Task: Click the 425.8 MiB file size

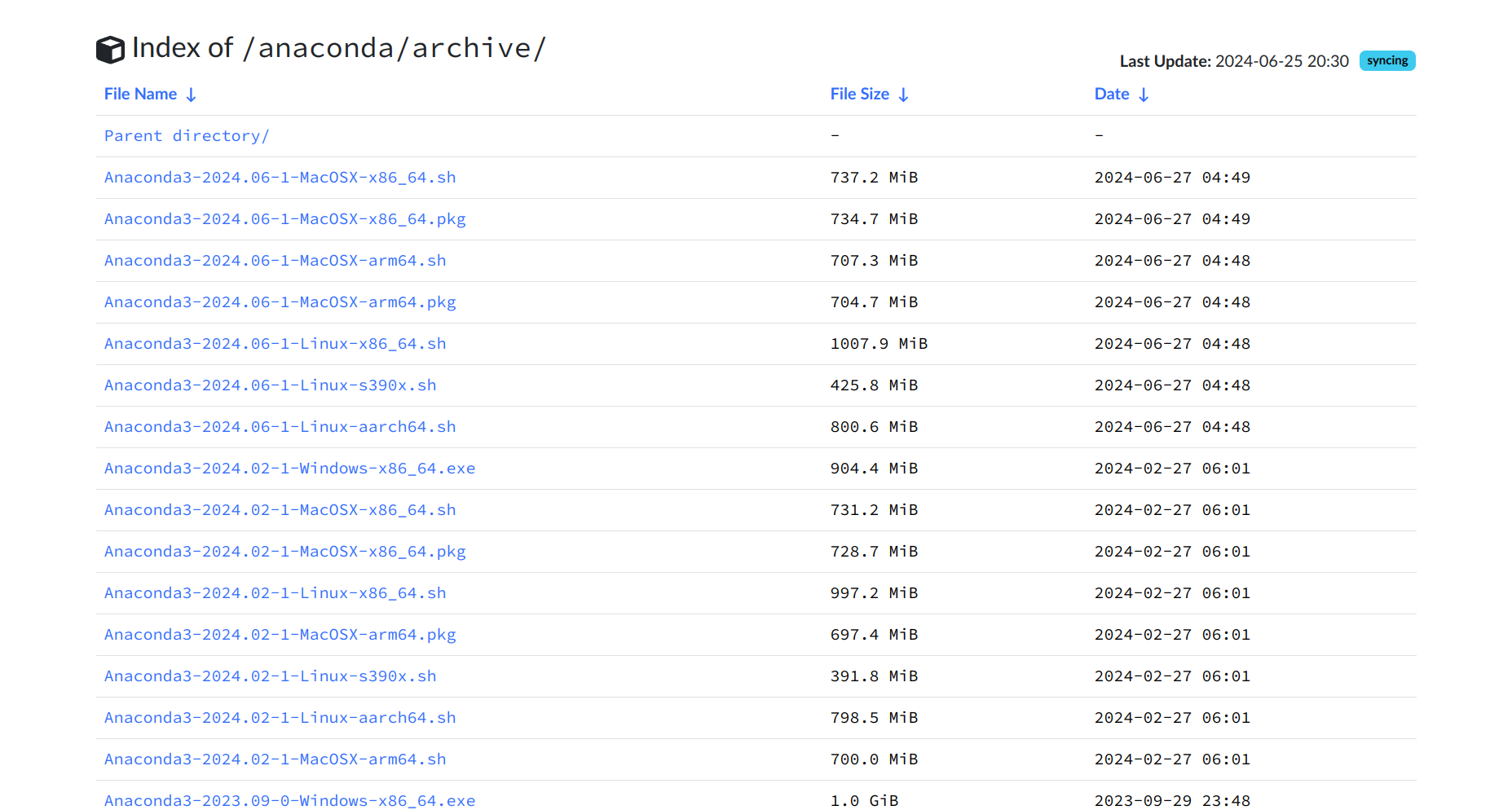Action: 875,385
